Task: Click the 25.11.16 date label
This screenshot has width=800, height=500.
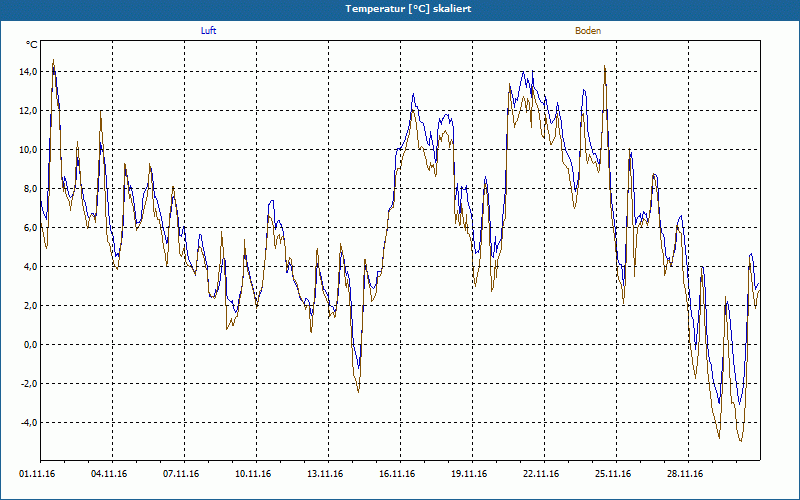Action: tap(613, 474)
